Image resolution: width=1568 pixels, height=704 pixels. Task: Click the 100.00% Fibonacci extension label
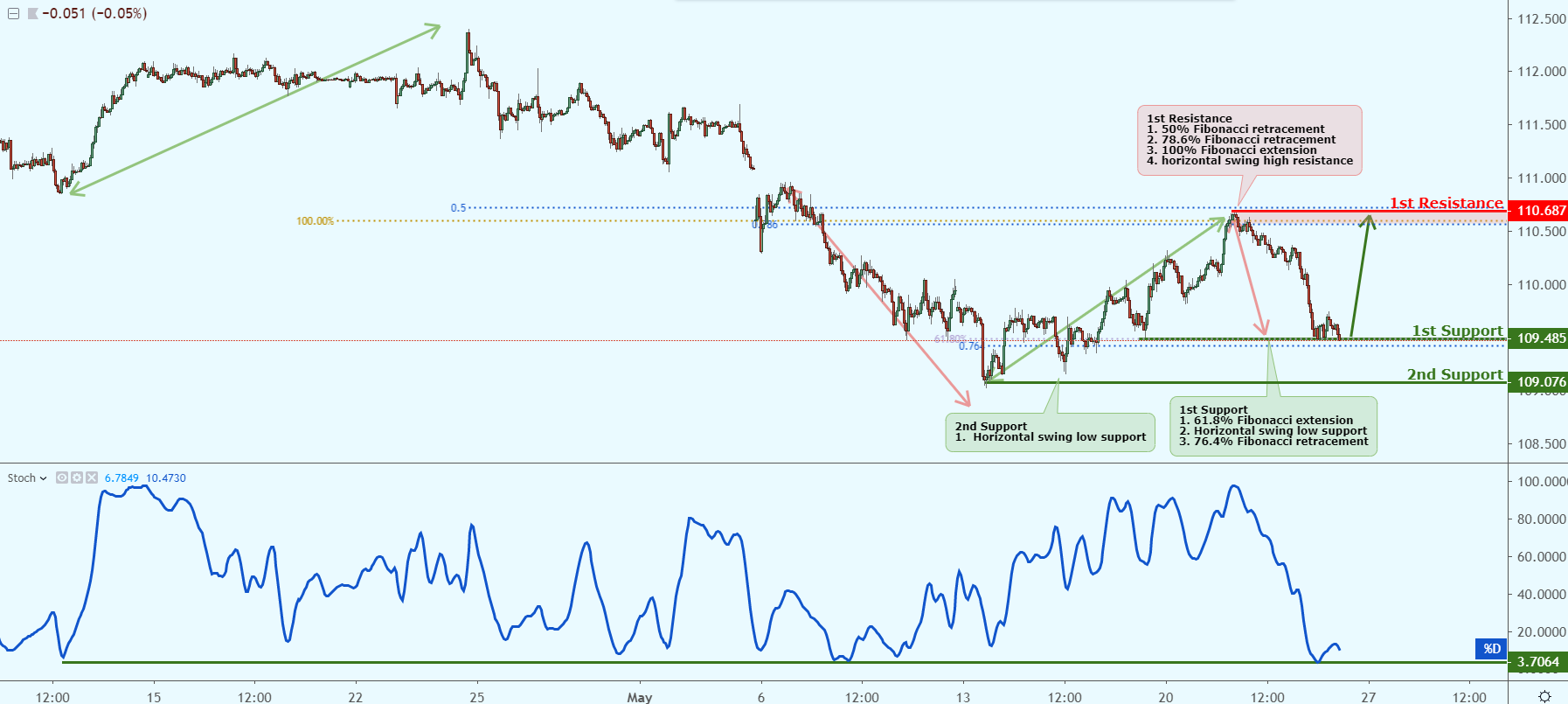tap(315, 221)
